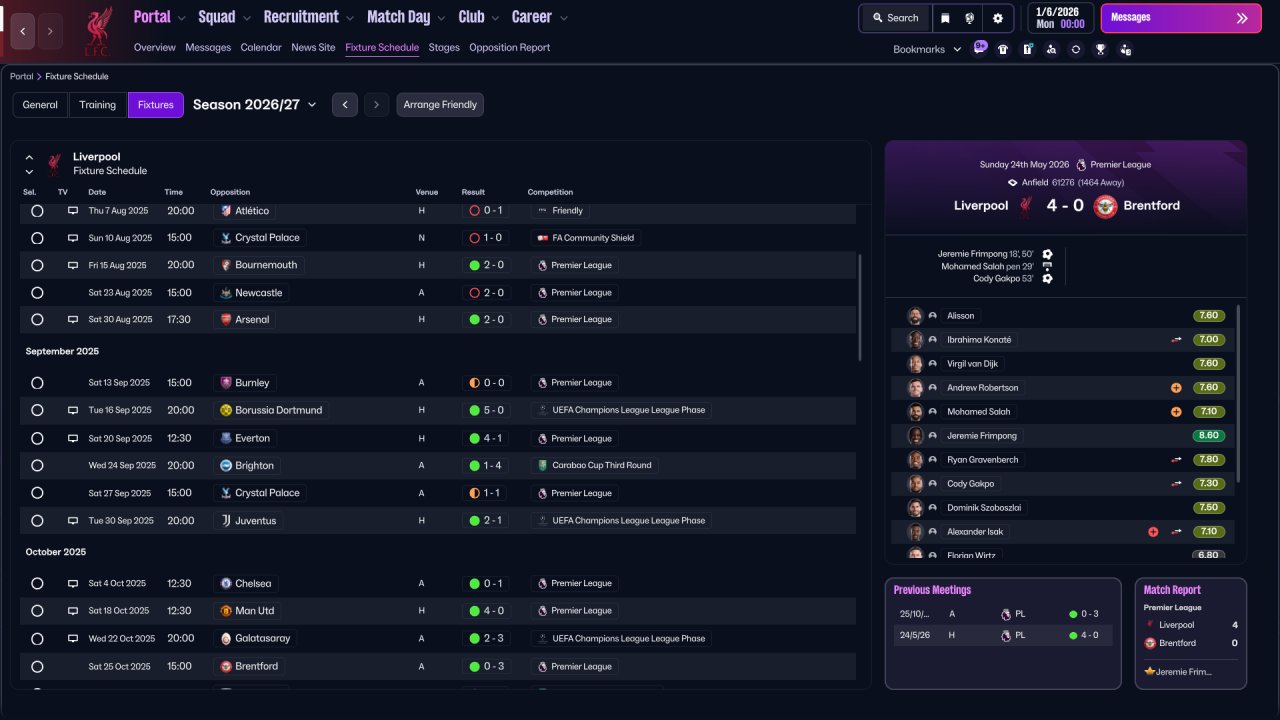Open the 24/5/26 previous meeting row

[x=1003, y=635]
